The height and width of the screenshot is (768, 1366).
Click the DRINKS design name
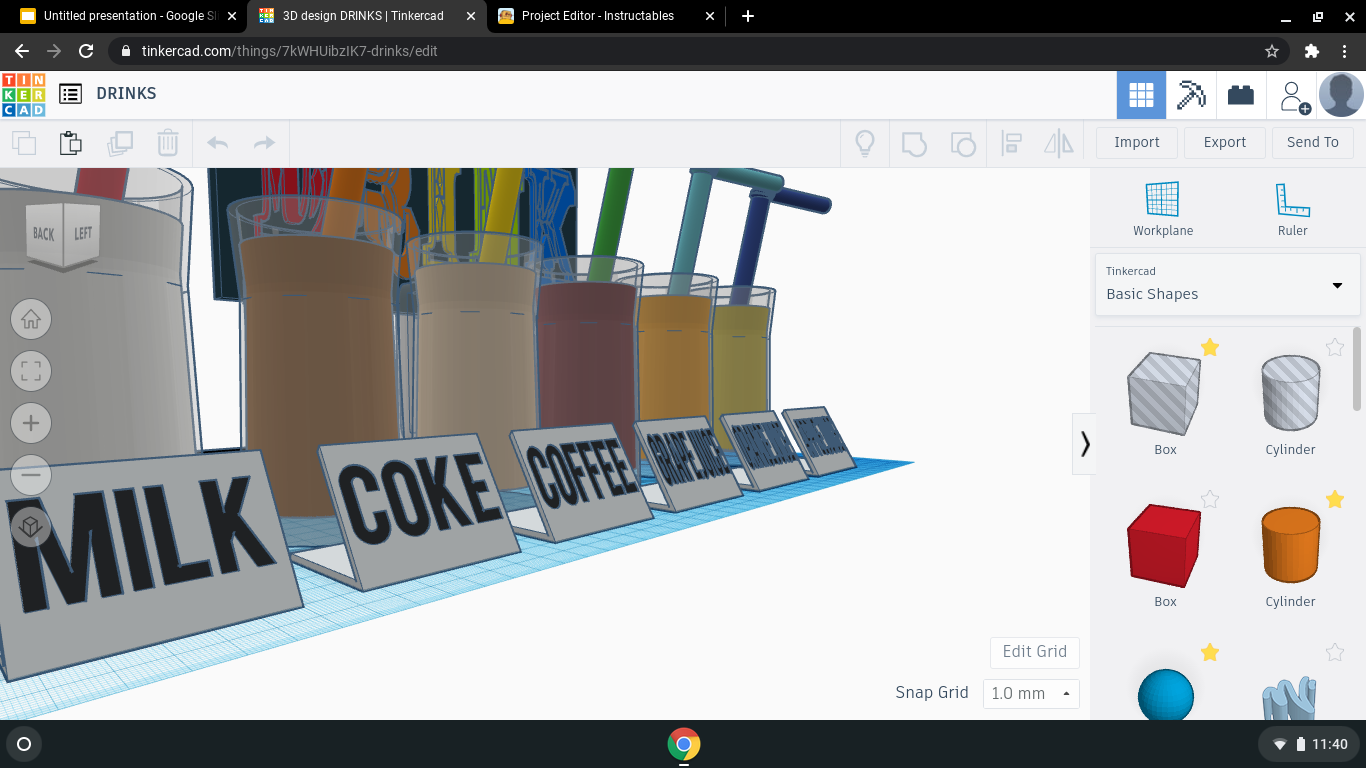tap(126, 94)
